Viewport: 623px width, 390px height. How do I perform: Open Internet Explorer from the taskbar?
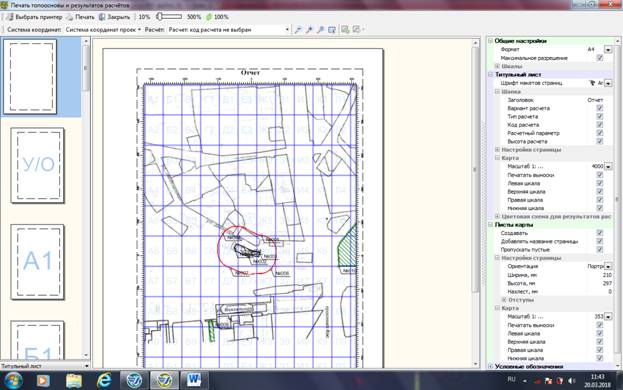[104, 380]
